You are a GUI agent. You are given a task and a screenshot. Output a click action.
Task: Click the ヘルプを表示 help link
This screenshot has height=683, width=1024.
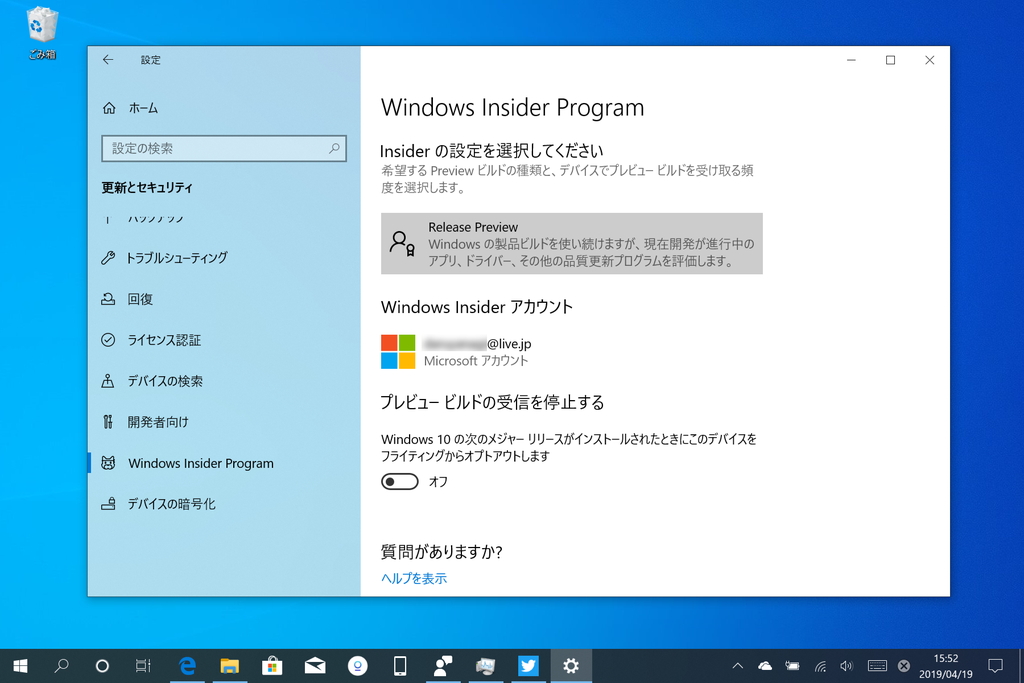coord(412,578)
